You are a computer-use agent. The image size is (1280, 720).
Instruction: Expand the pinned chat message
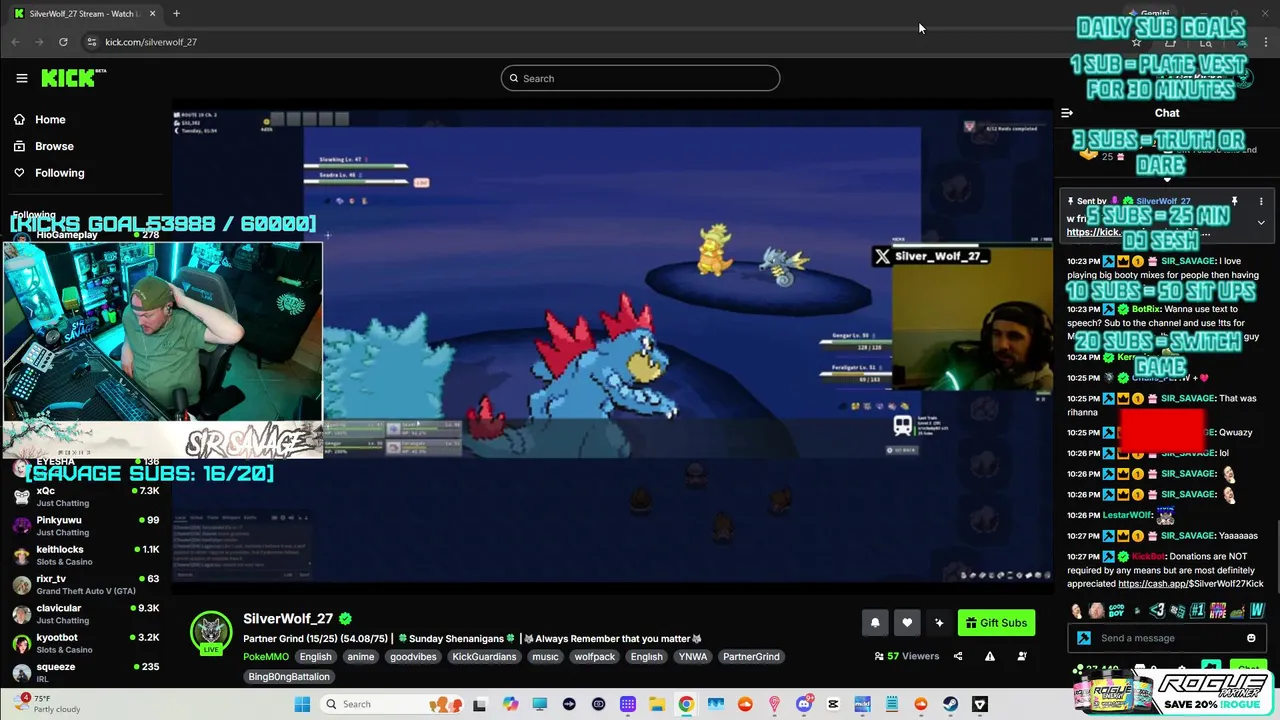point(1261,222)
